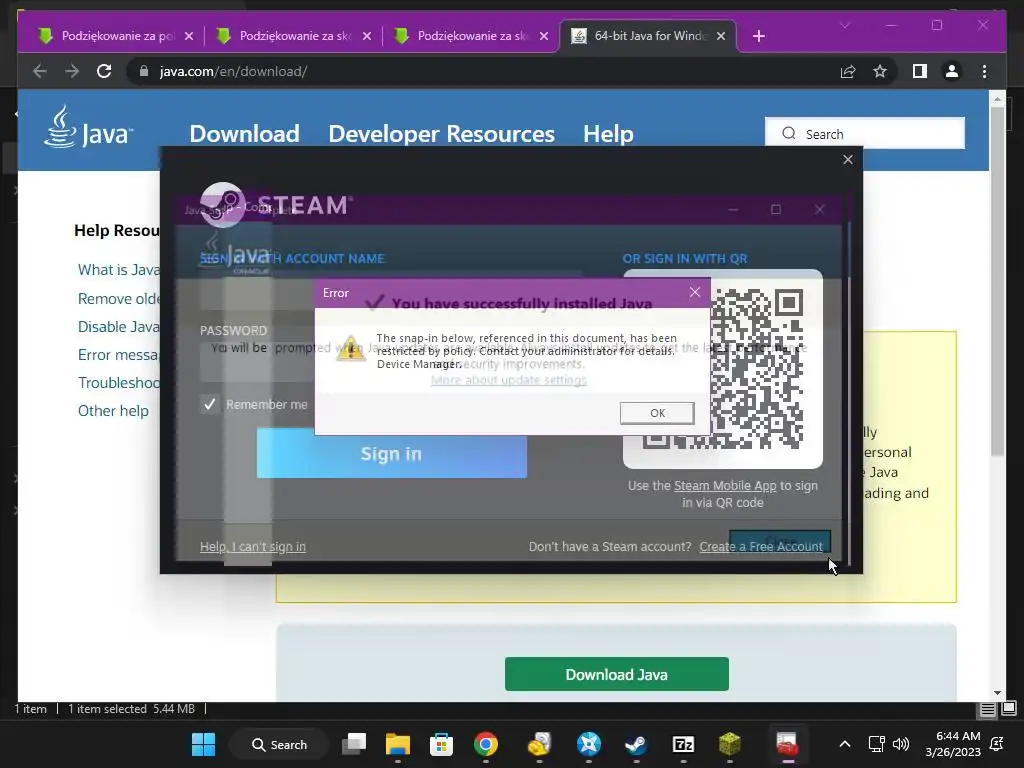Open File Explorer from taskbar
Viewport: 1024px width, 768px height.
pyautogui.click(x=398, y=744)
